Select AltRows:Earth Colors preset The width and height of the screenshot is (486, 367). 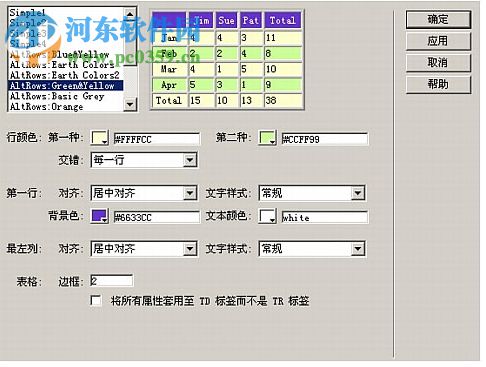pyautogui.click(x=66, y=64)
